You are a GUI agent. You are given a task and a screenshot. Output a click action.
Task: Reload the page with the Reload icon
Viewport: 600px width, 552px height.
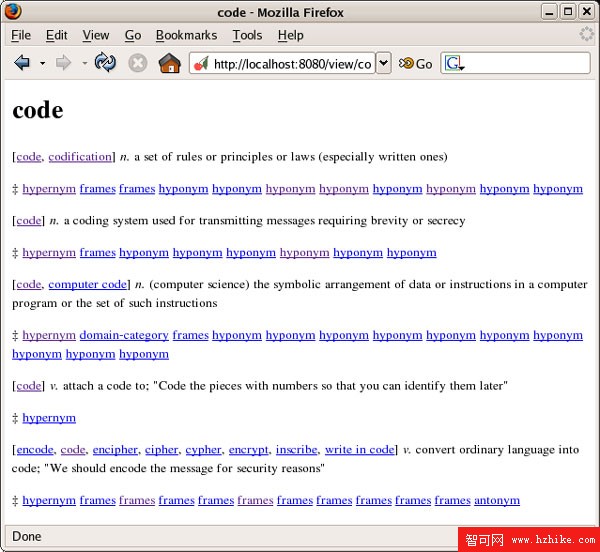(x=105, y=63)
